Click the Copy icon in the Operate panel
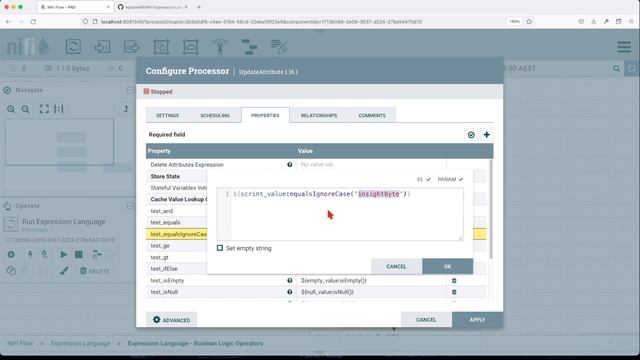 pyautogui.click(x=11, y=271)
